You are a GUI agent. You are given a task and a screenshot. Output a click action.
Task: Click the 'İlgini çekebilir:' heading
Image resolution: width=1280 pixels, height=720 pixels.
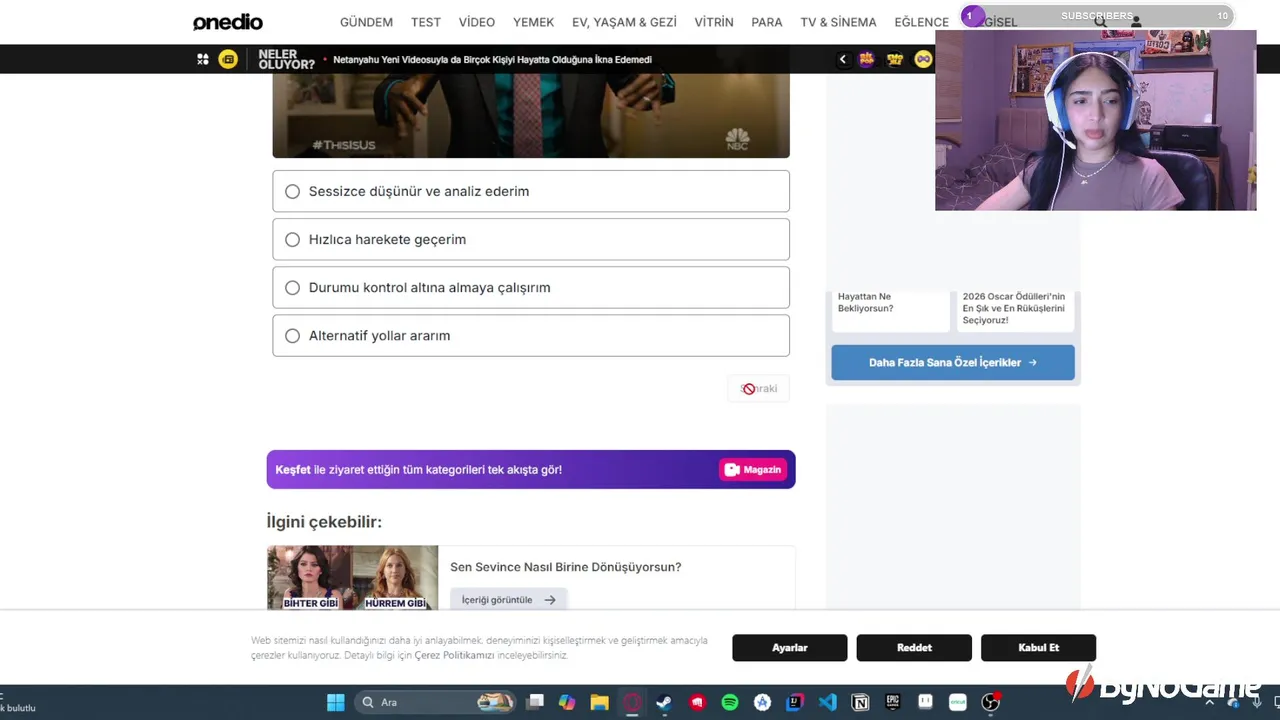coord(324,522)
